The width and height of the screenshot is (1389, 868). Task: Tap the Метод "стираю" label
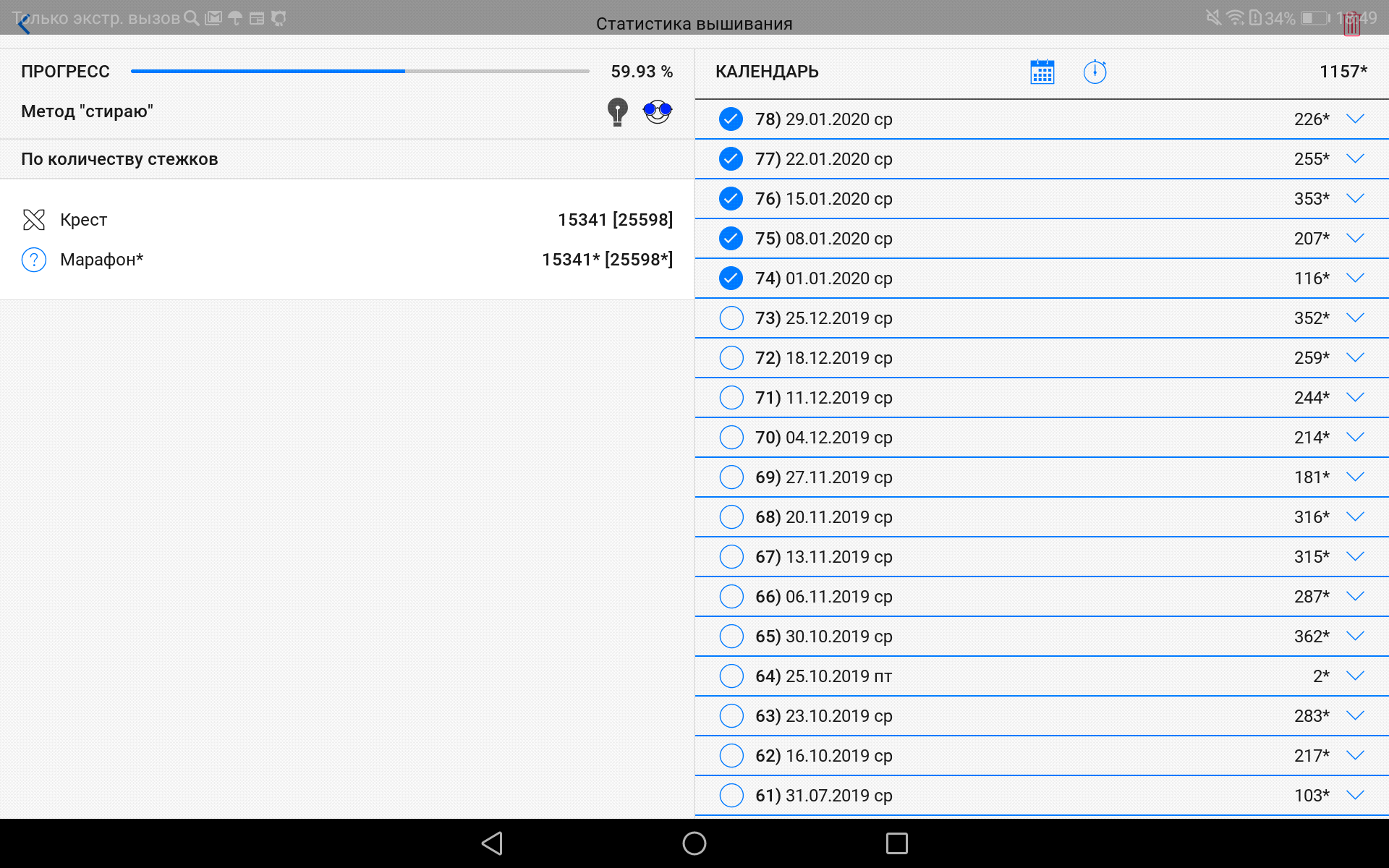[x=87, y=111]
